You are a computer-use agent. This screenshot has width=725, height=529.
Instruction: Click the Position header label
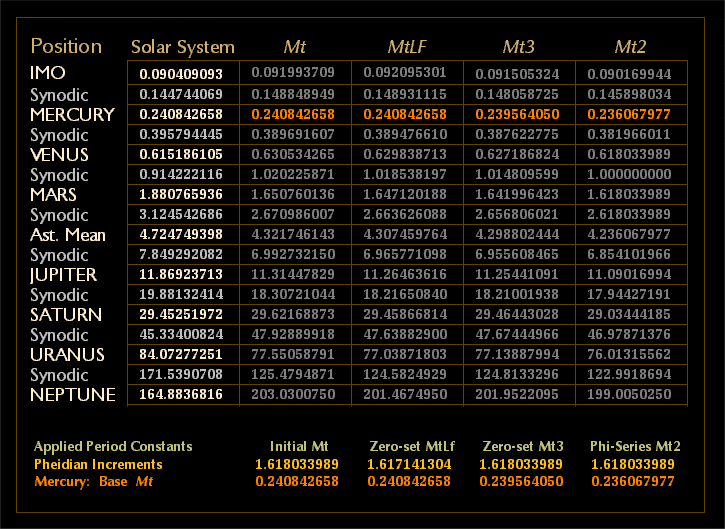pos(66,46)
